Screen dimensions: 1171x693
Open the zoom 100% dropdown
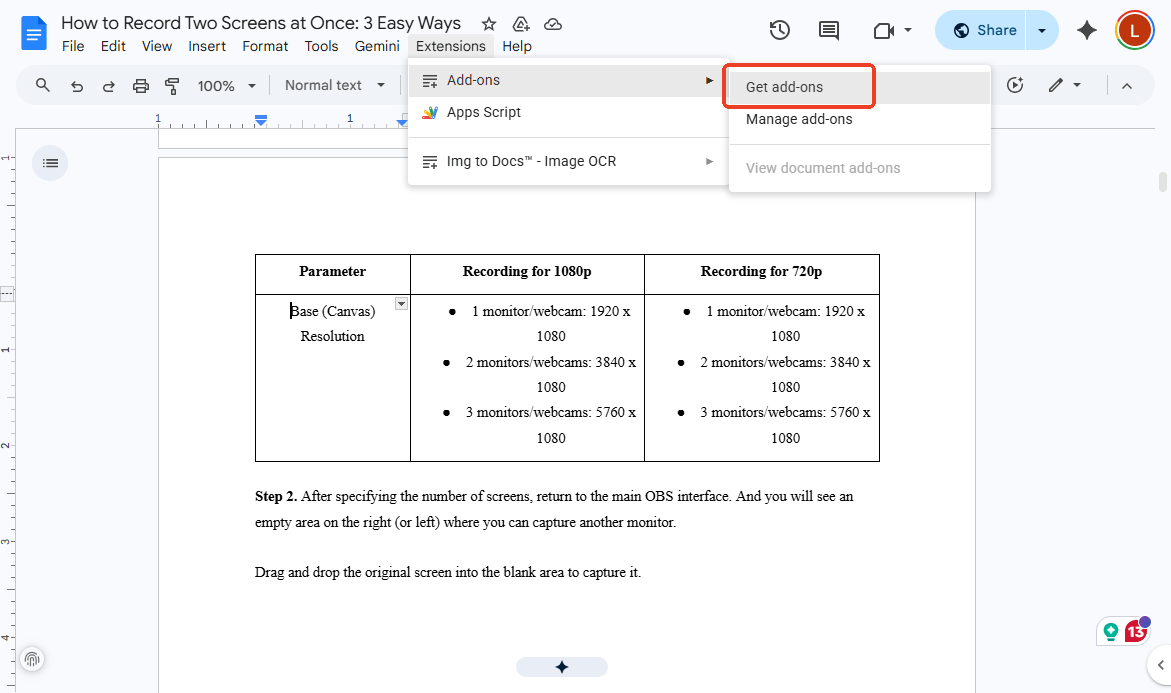click(x=227, y=86)
